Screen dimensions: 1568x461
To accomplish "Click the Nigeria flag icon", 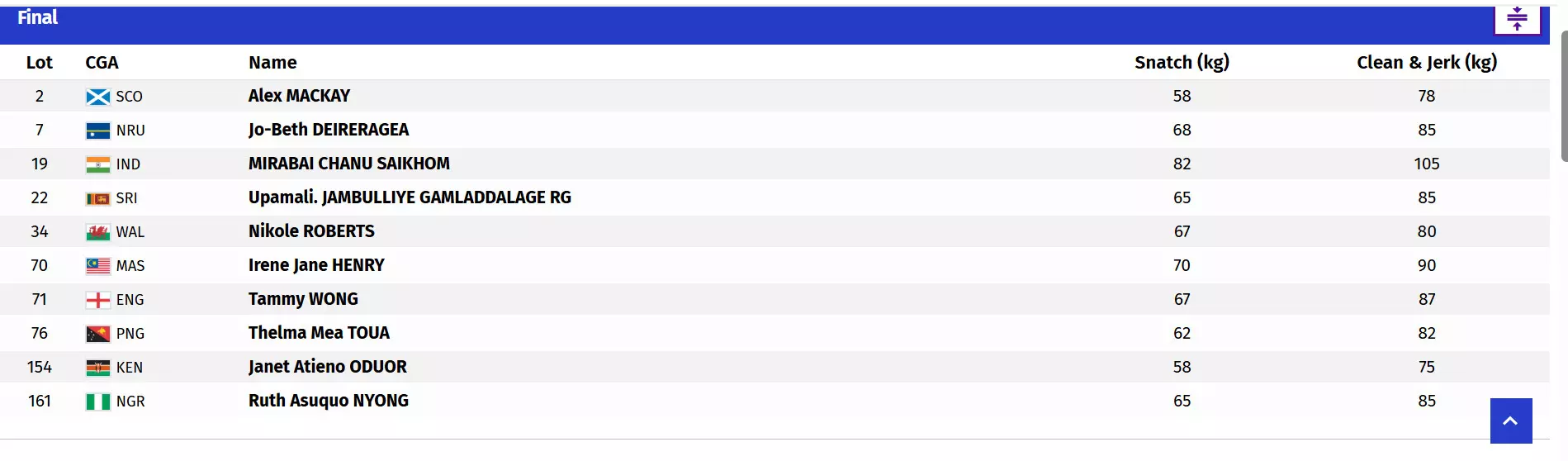I will tap(98, 402).
